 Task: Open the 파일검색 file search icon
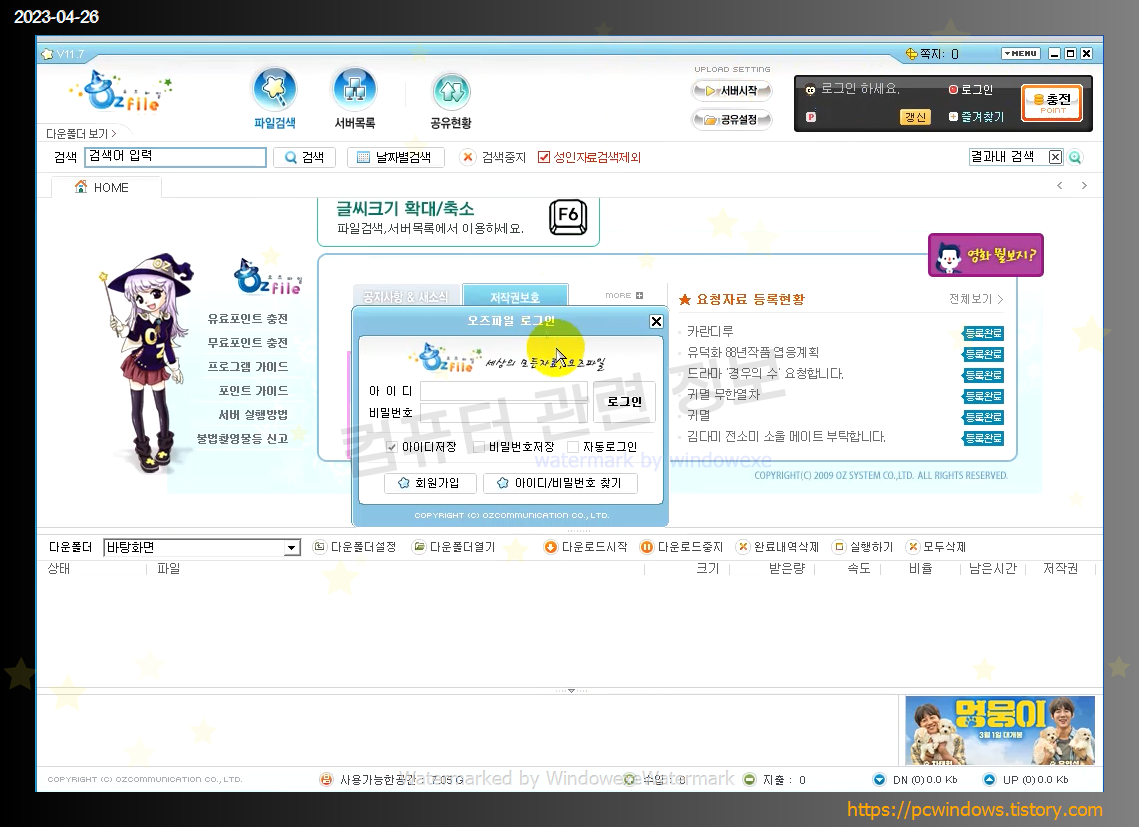[275, 99]
